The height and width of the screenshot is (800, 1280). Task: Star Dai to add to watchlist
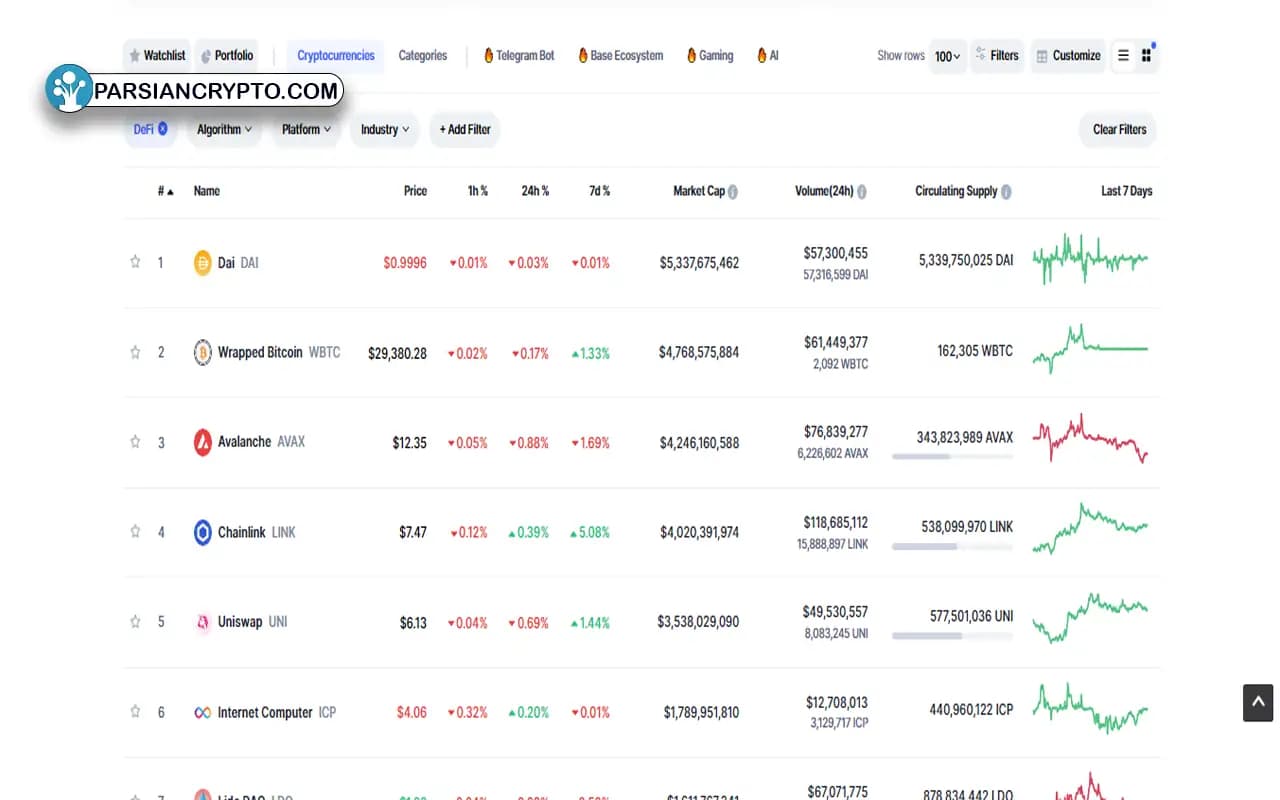(135, 262)
